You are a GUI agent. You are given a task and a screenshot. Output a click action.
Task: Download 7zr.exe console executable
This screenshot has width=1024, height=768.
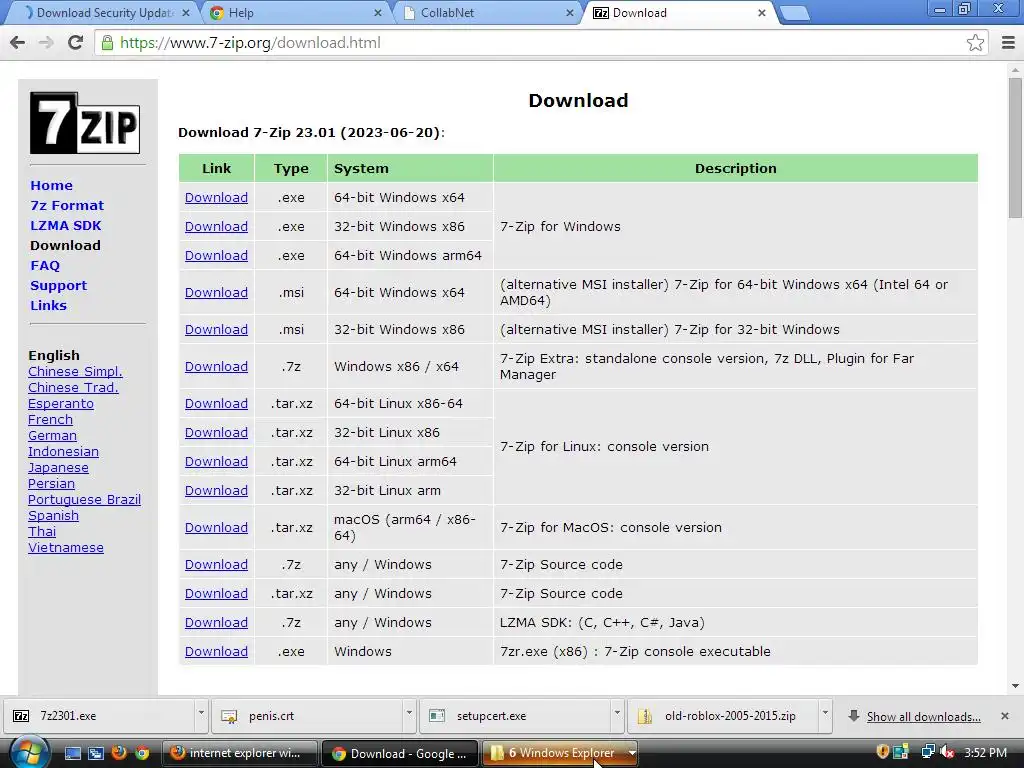[x=216, y=651]
